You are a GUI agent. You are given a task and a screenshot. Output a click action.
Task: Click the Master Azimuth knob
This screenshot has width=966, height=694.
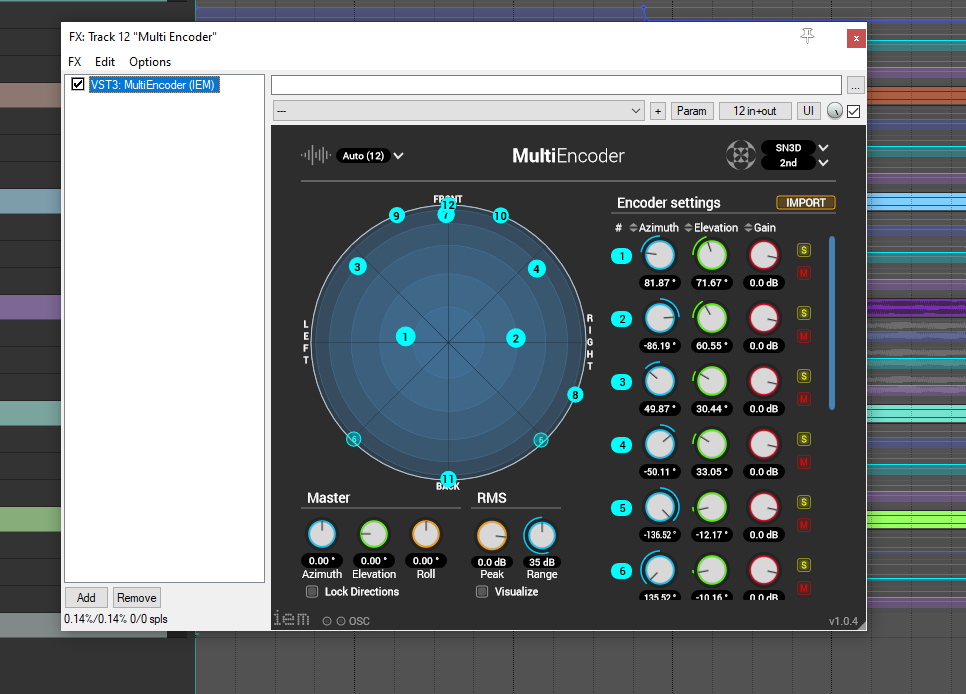(x=322, y=534)
